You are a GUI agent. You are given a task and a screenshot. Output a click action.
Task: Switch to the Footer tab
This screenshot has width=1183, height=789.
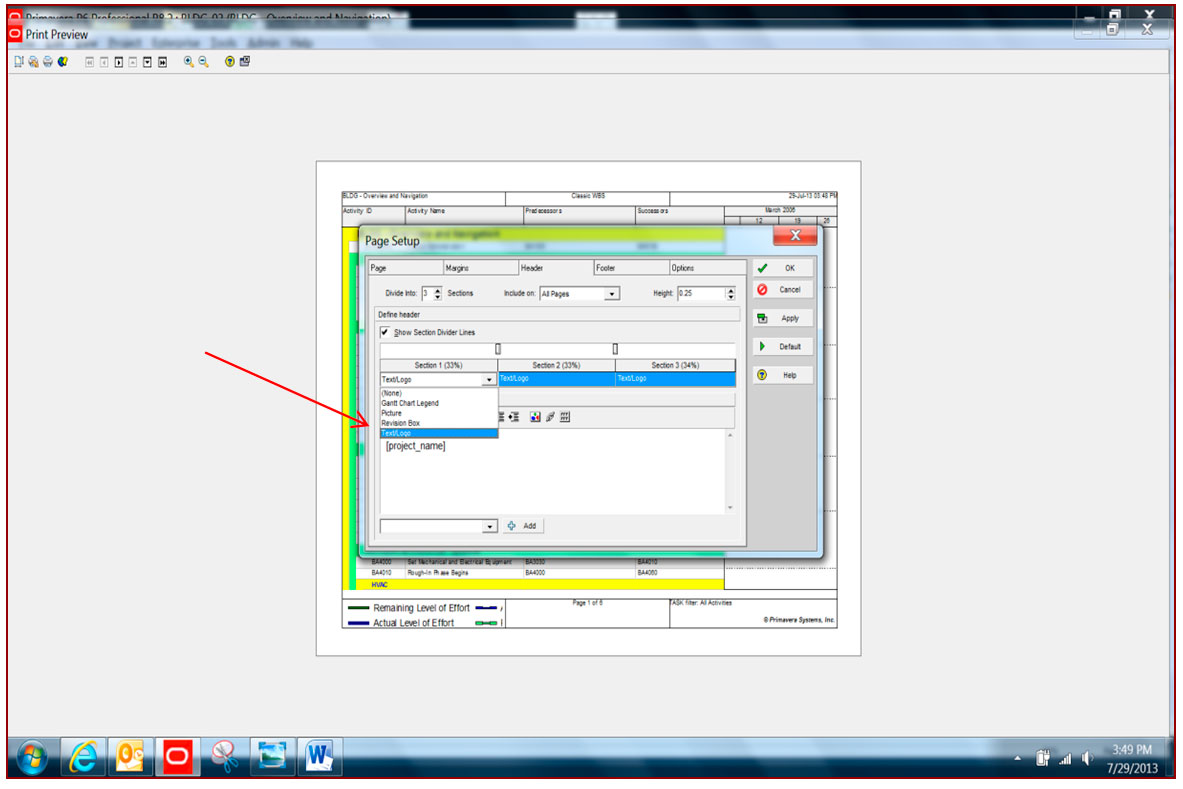(632, 268)
